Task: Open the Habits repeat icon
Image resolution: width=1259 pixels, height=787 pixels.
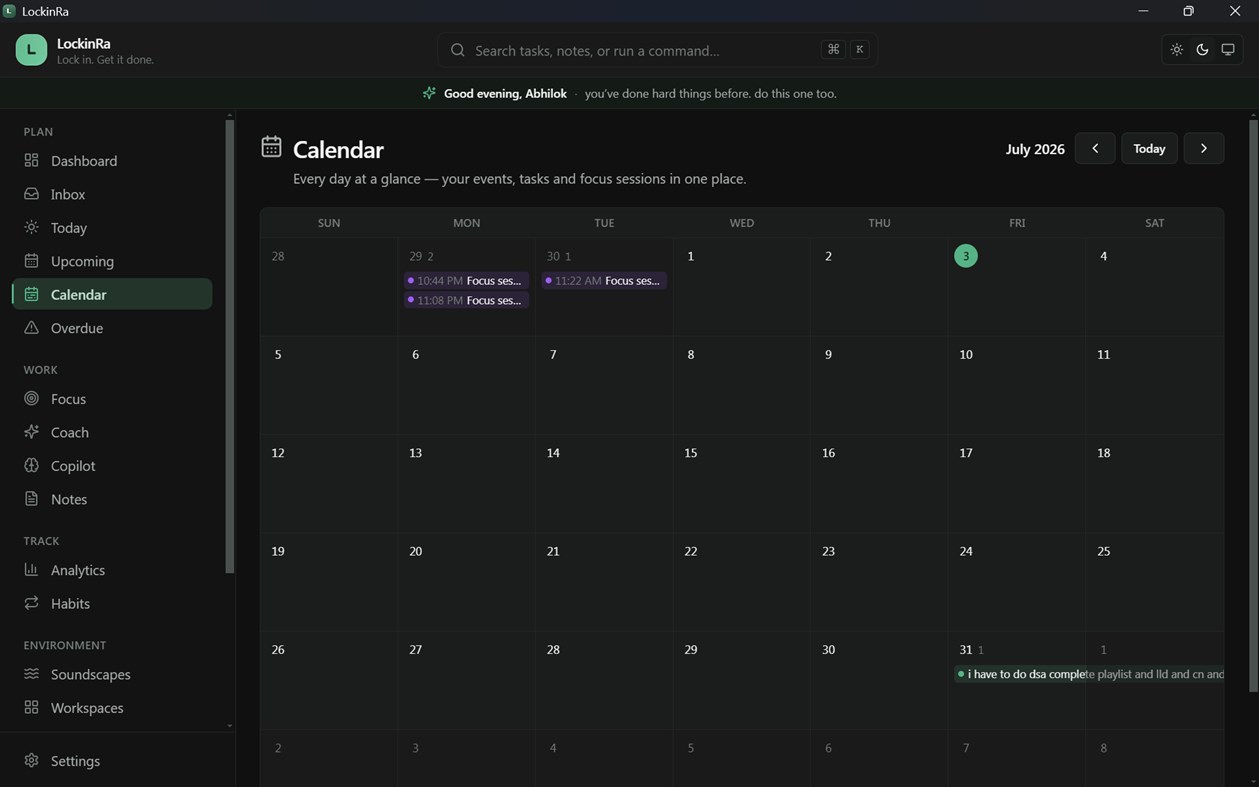Action: click(x=32, y=603)
